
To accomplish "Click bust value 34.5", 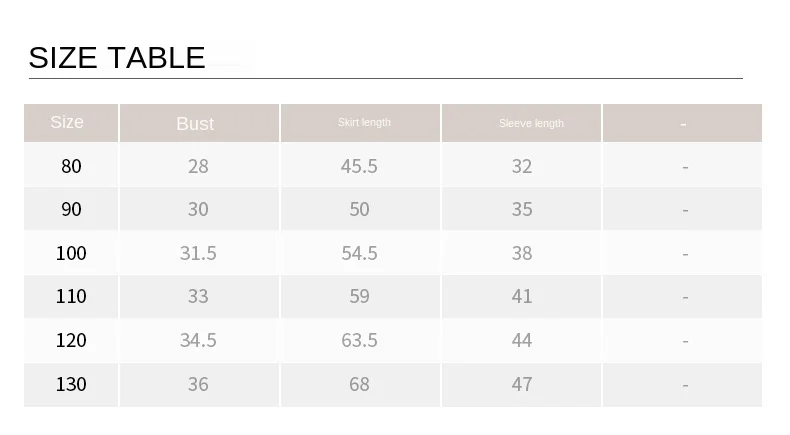I will tap(198, 340).
